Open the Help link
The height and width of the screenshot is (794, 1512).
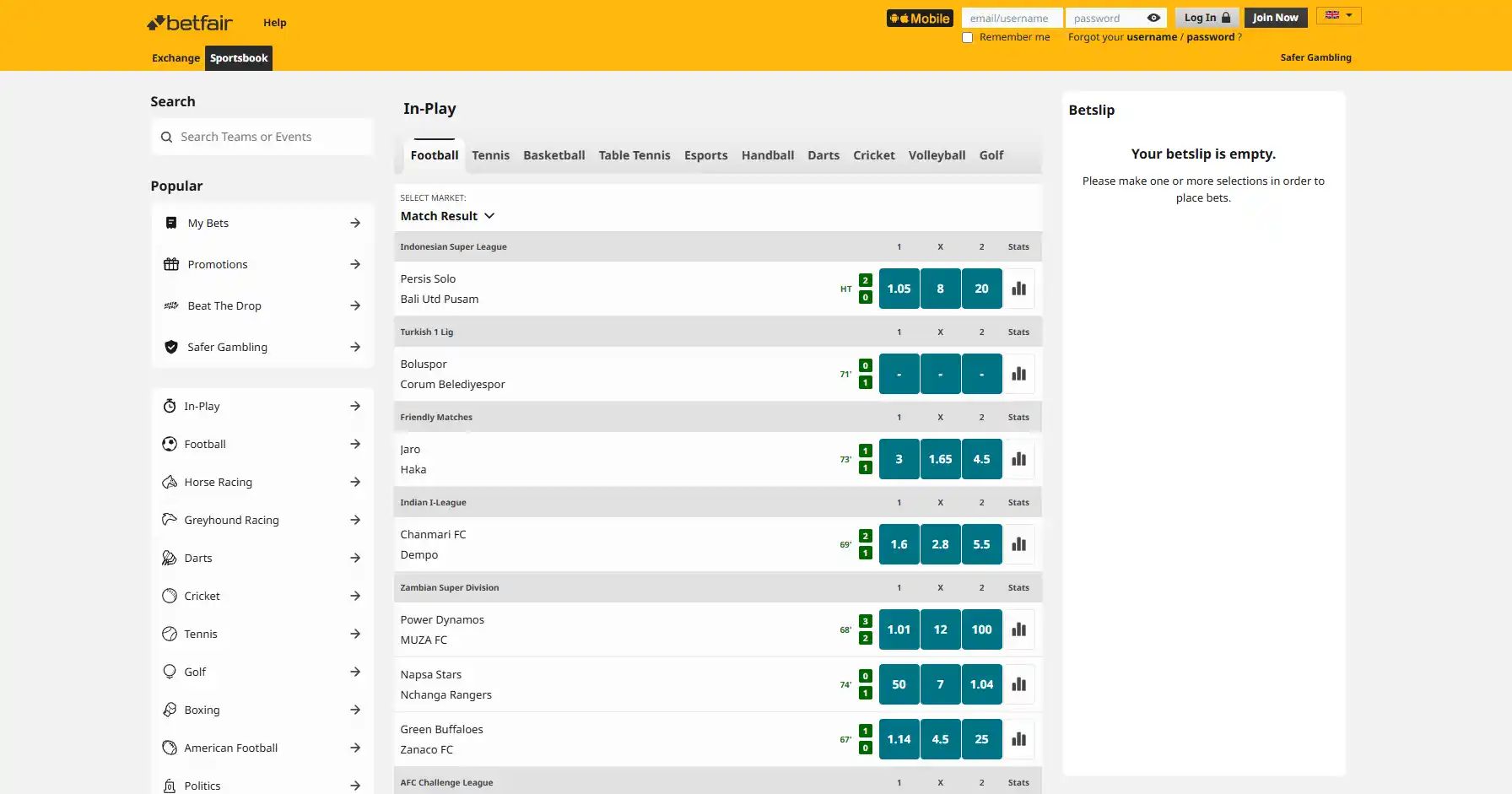(x=275, y=23)
